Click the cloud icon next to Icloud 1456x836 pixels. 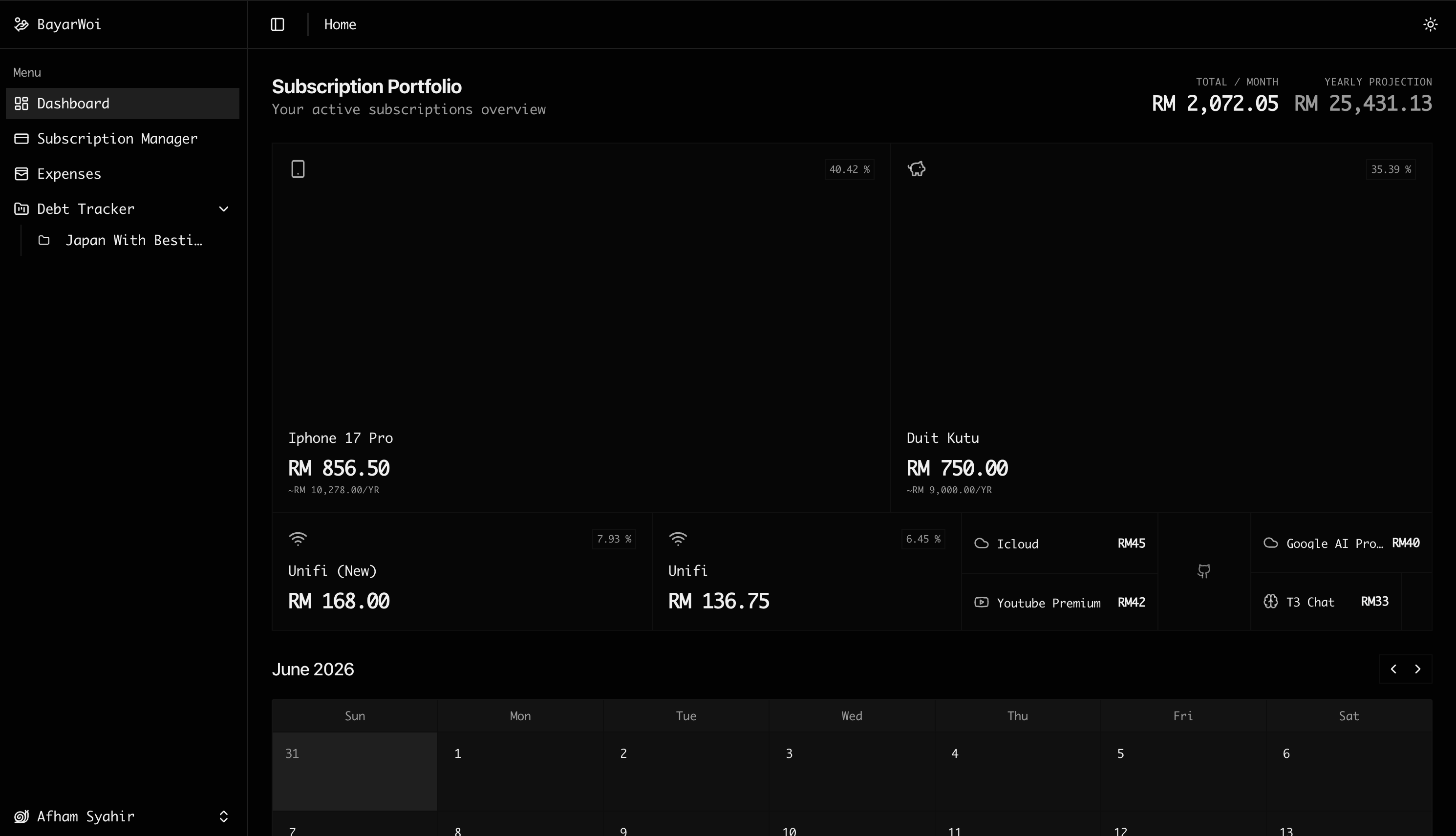point(982,543)
